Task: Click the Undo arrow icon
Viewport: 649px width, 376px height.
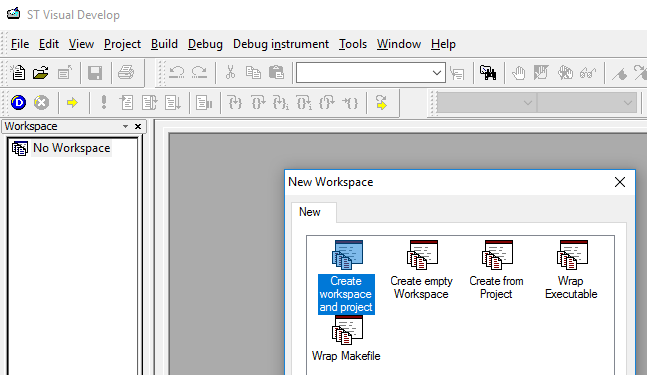Action: tap(177, 73)
